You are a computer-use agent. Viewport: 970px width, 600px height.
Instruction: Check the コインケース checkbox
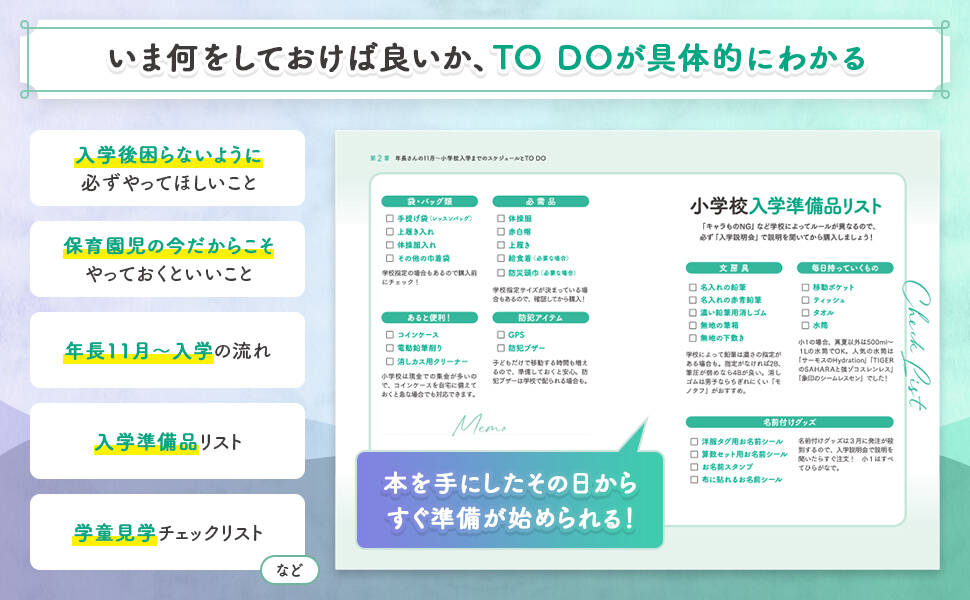point(390,335)
